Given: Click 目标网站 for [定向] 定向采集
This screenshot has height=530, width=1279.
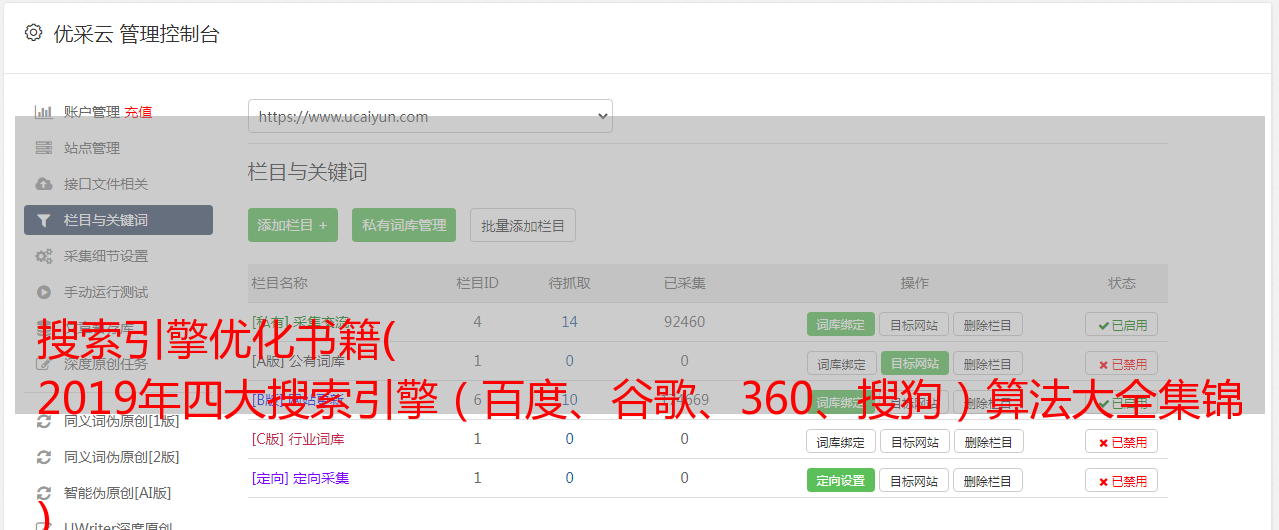Looking at the screenshot, I should (914, 480).
